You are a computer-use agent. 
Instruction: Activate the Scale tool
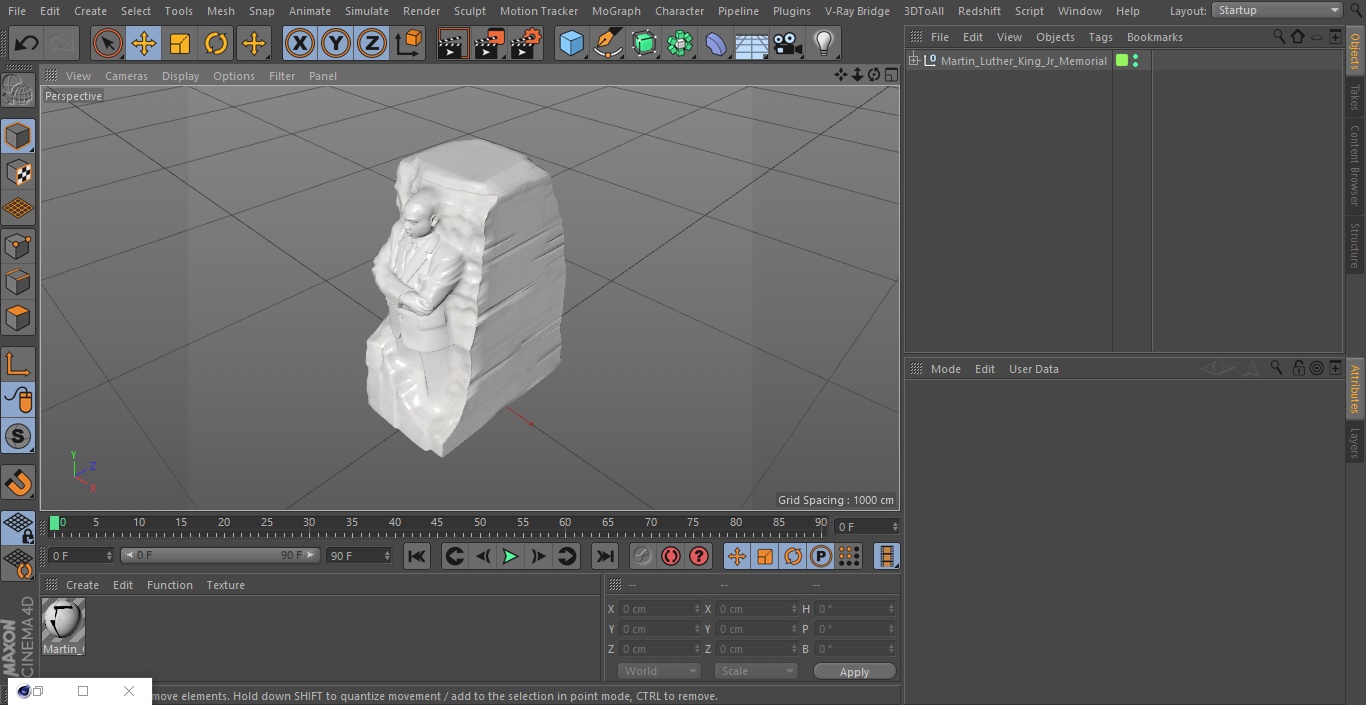(180, 43)
